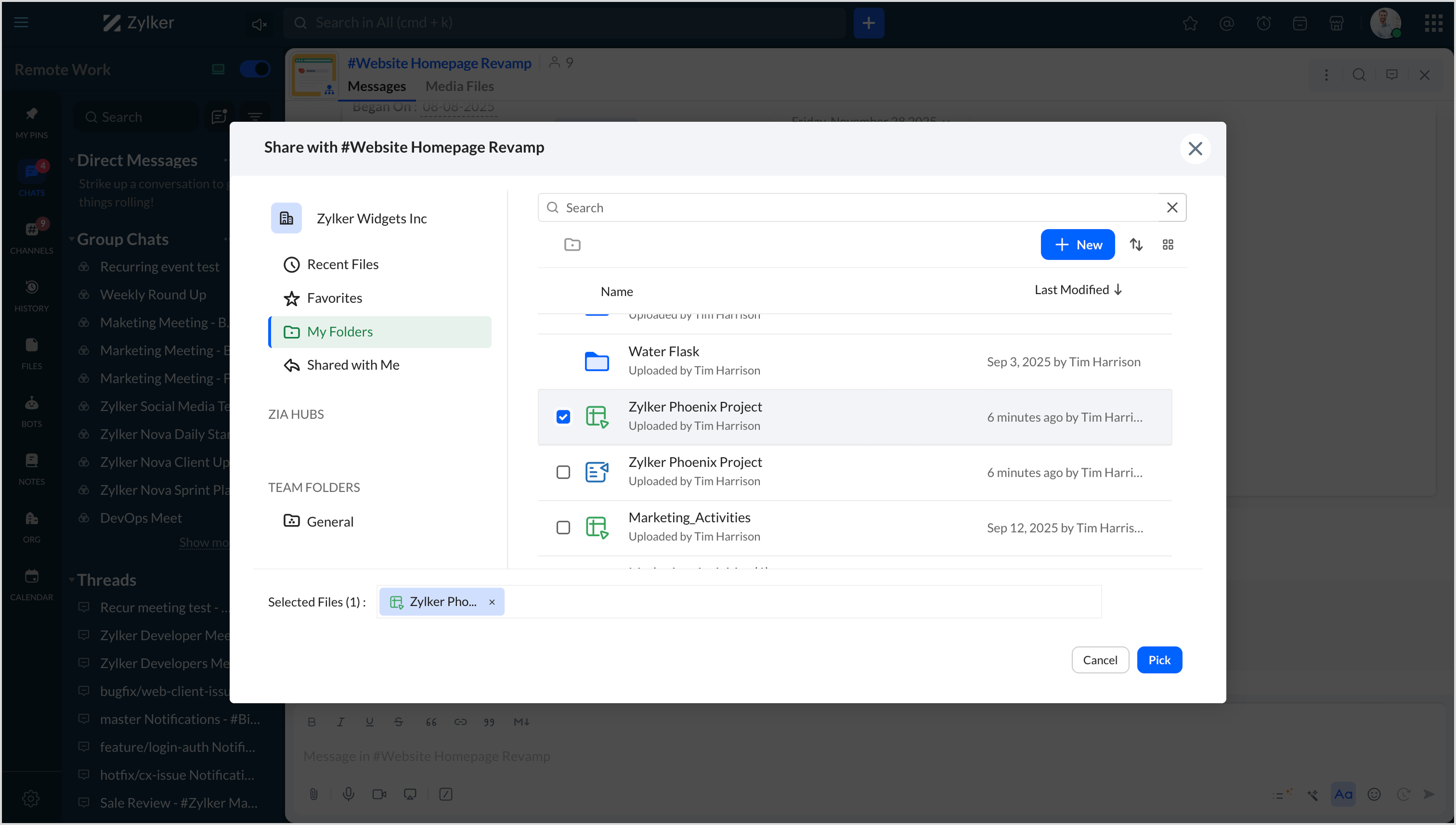The height and width of the screenshot is (825, 1456).
Task: Select My Folders in sidebar
Action: 339,332
